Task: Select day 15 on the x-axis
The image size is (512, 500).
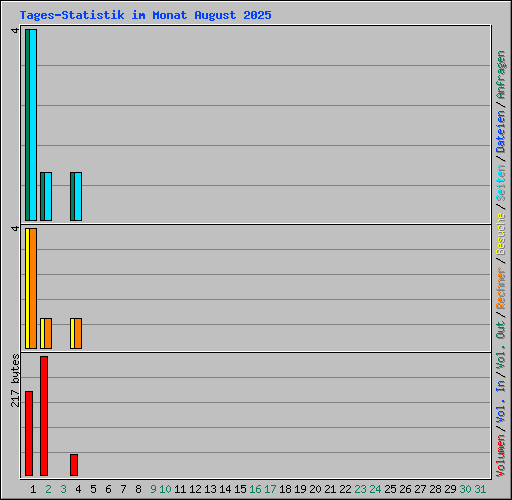Action: tap(240, 489)
